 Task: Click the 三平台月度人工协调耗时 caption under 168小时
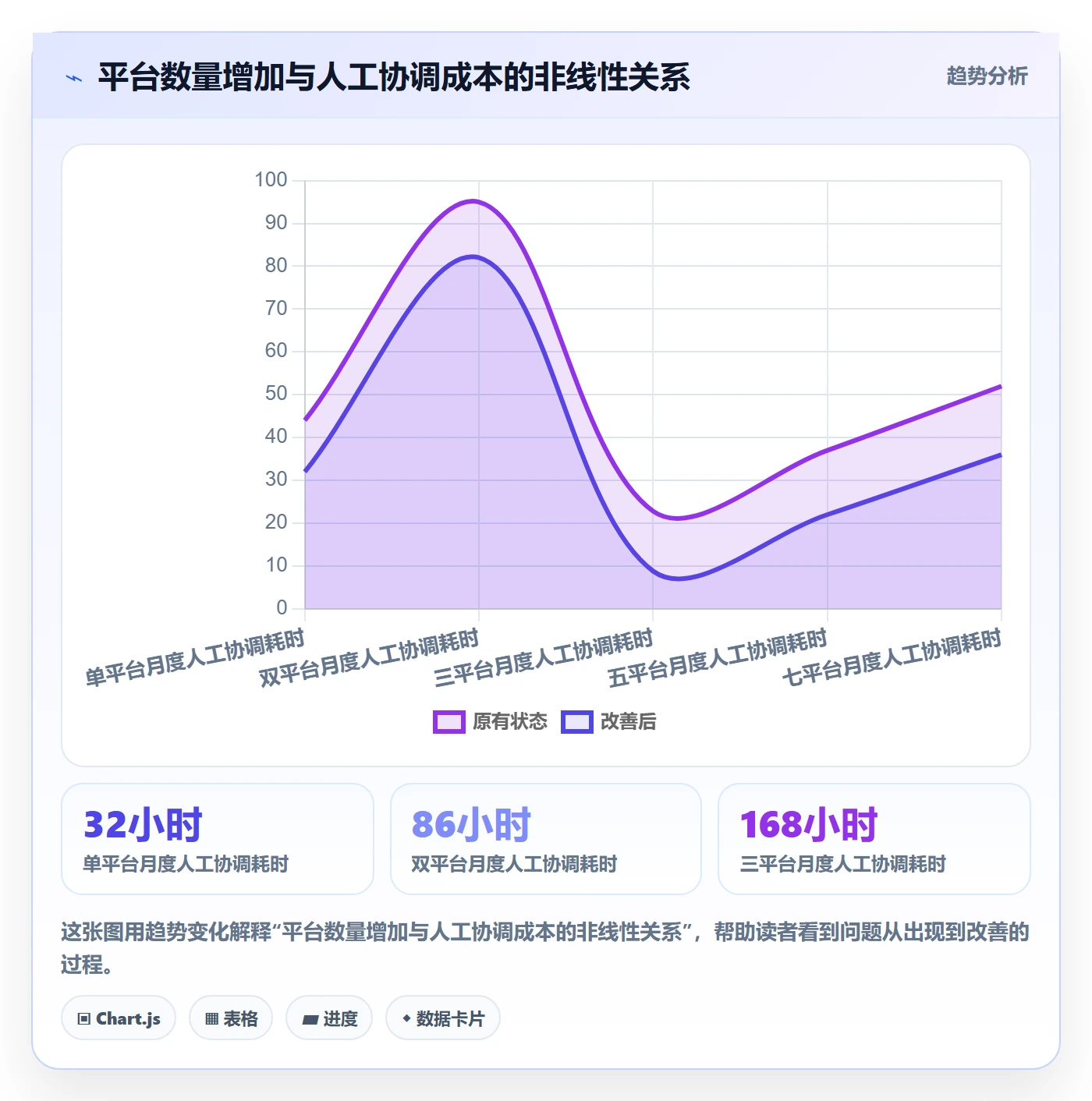point(843,864)
